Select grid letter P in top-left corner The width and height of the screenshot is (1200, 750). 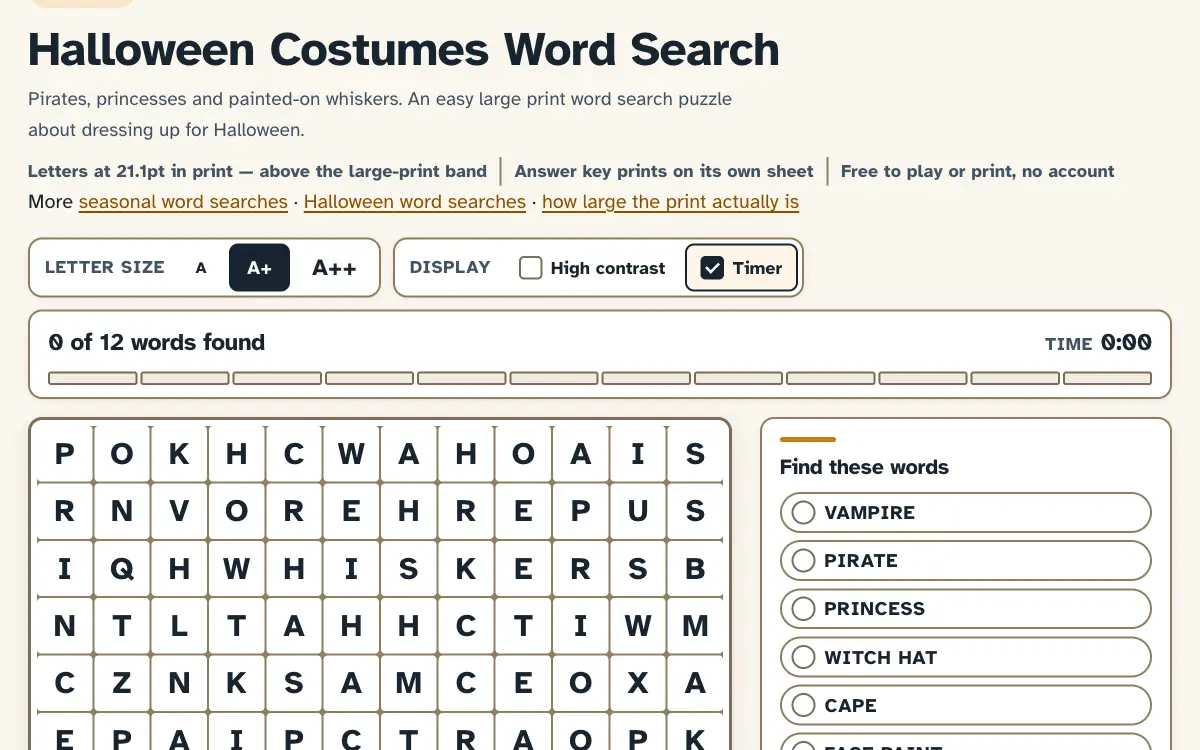[x=65, y=454]
